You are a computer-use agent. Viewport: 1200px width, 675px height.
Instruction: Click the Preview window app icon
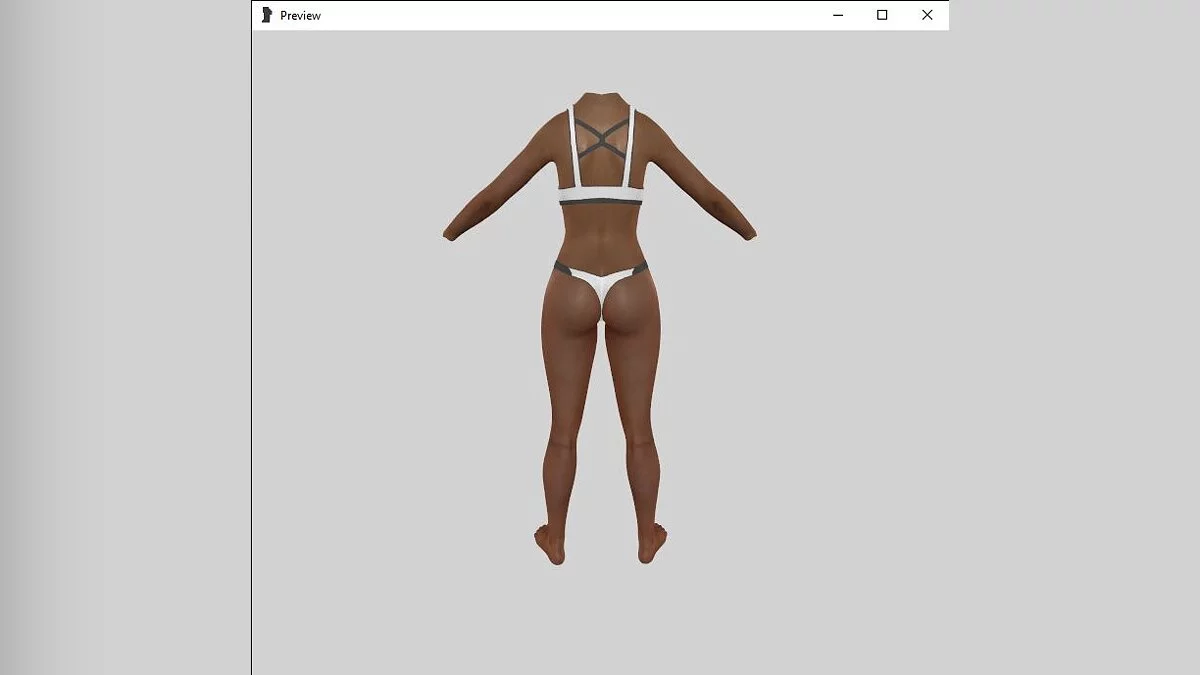click(x=267, y=15)
